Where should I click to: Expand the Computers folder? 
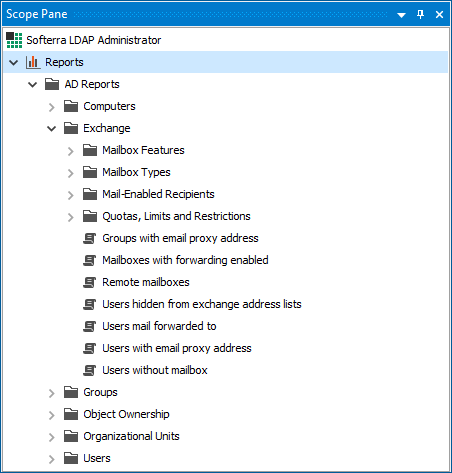pos(51,107)
